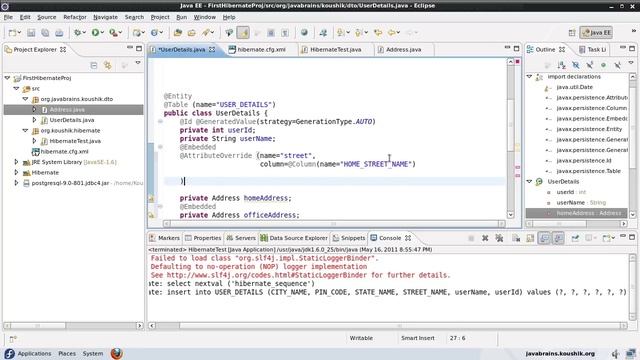The width and height of the screenshot is (640, 360).
Task: Click the Print toolbar icon
Action: [x=59, y=33]
